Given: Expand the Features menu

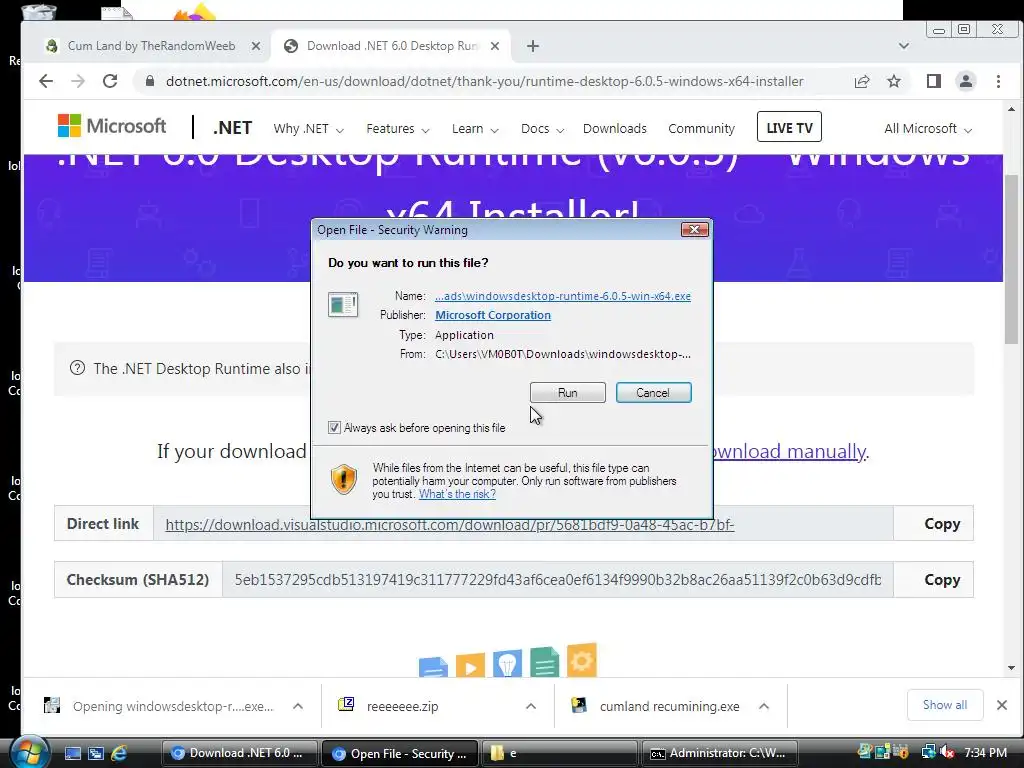Looking at the screenshot, I should (x=398, y=129).
